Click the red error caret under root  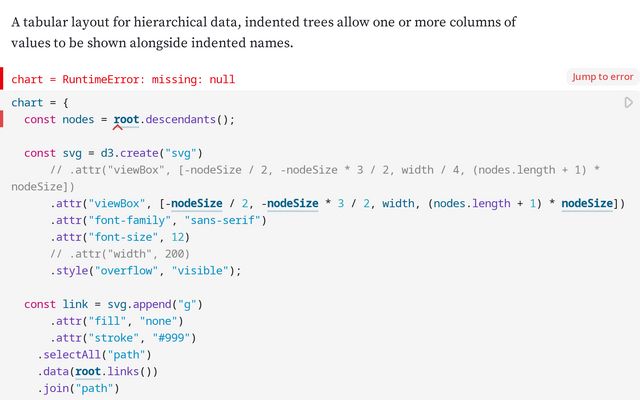[x=118, y=128]
